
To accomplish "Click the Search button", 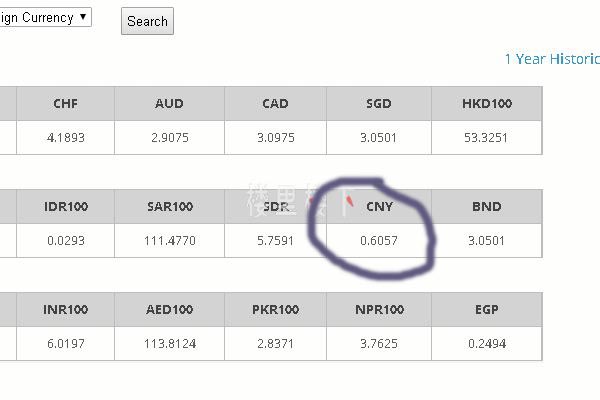I will point(147,21).
